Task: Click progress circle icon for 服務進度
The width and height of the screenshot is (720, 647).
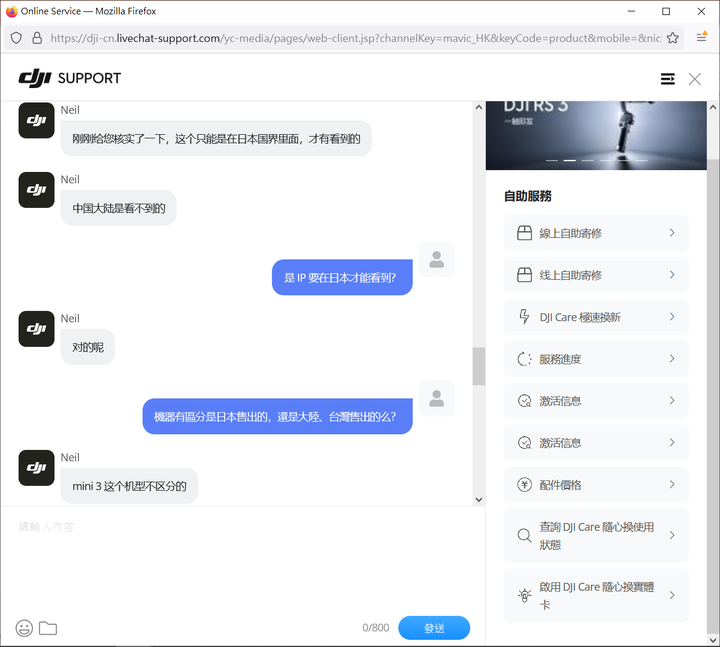Action: pyautogui.click(x=524, y=359)
